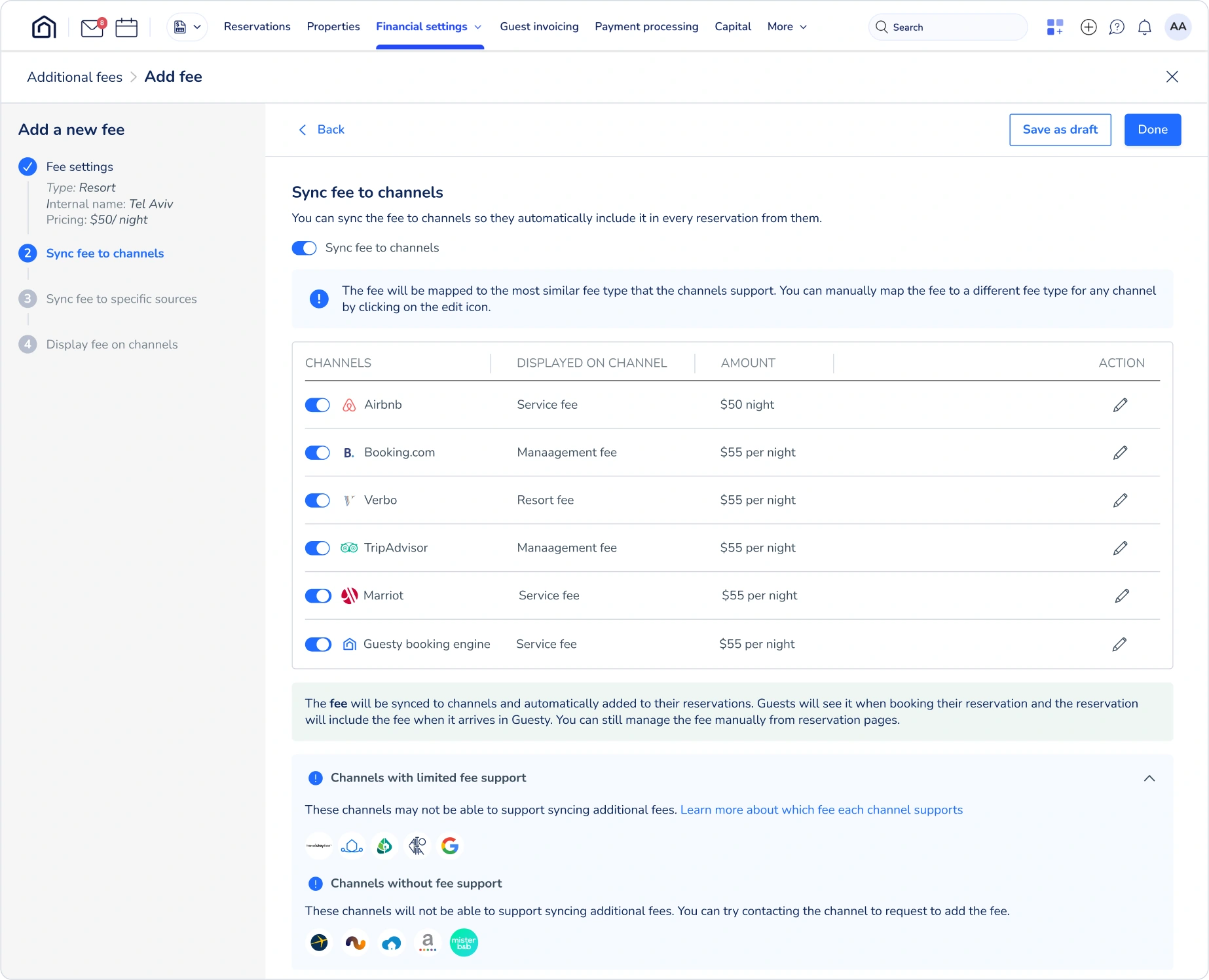Open Payment processing
The image size is (1209, 980).
pos(646,27)
